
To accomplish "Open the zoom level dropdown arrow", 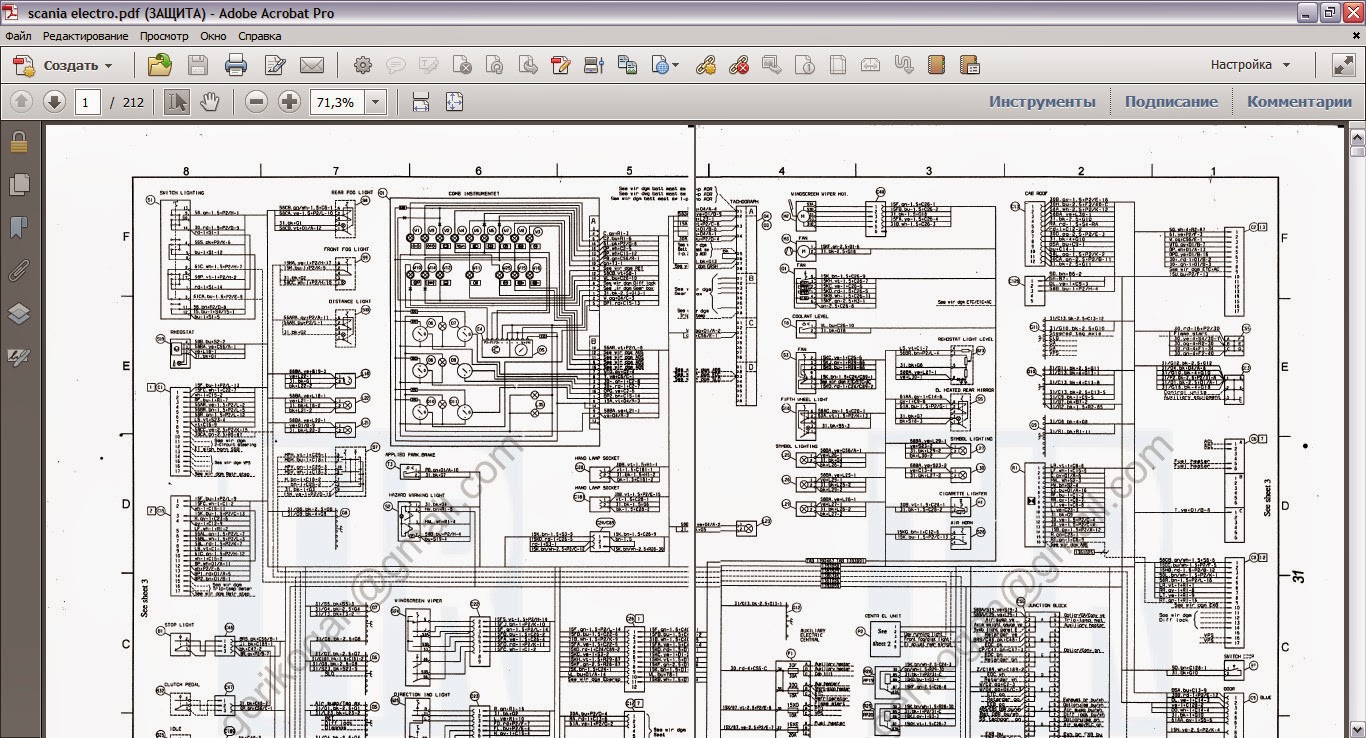I will point(376,102).
